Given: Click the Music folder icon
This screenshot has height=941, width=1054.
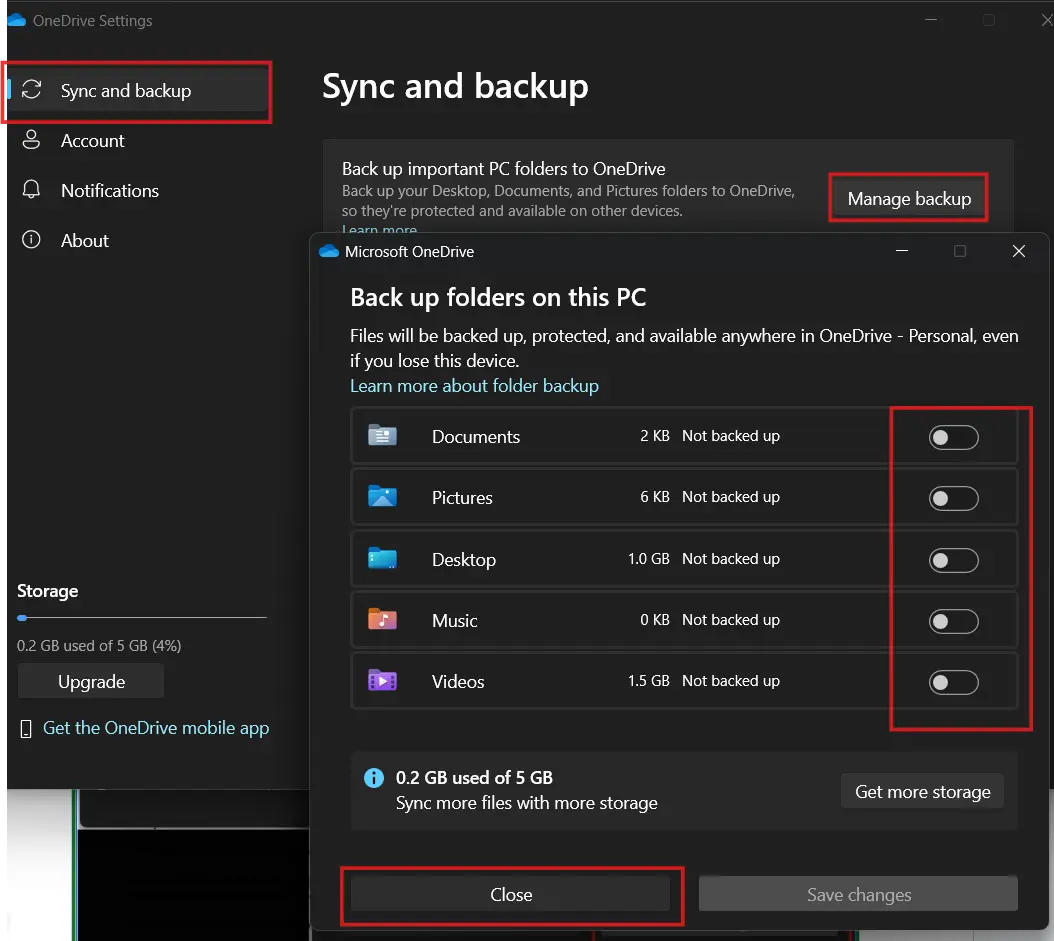Looking at the screenshot, I should coord(382,620).
